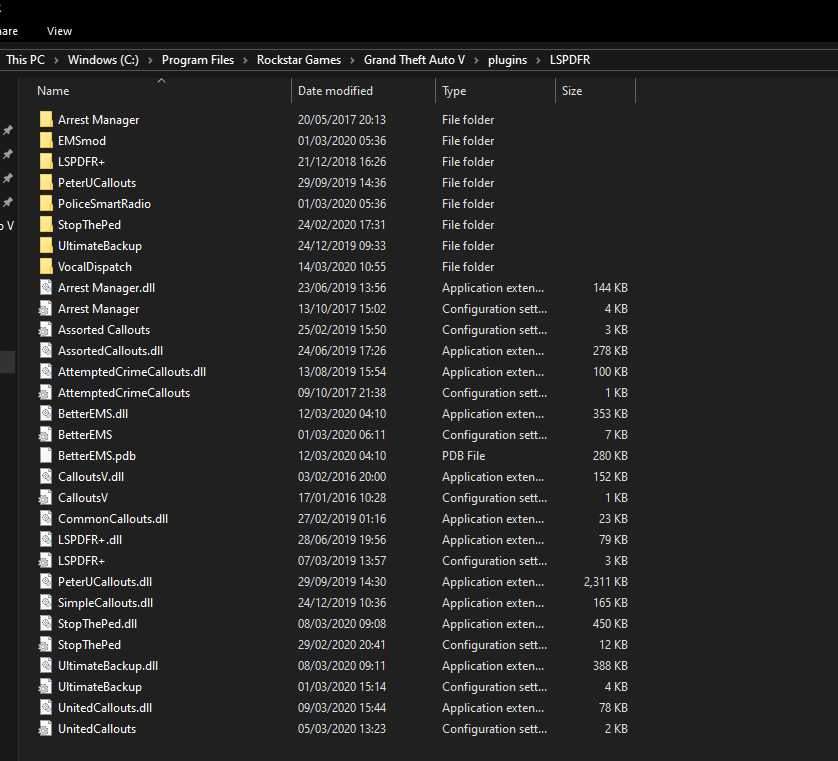Select the CalloutsV.dll file icon

tap(46, 477)
